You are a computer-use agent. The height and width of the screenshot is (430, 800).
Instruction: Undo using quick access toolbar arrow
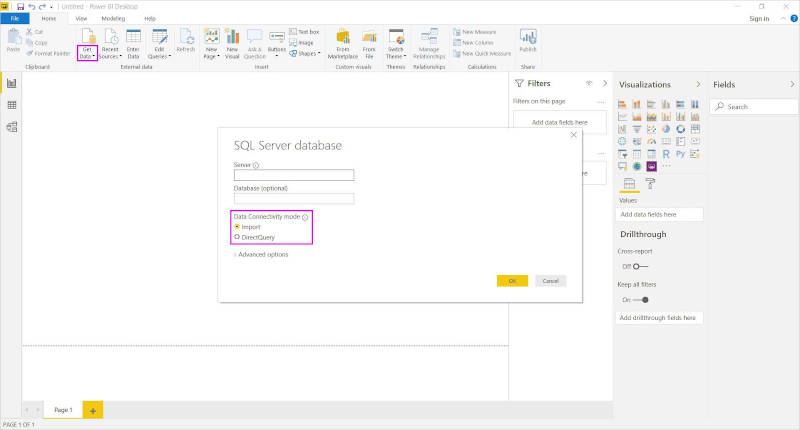click(x=32, y=7)
